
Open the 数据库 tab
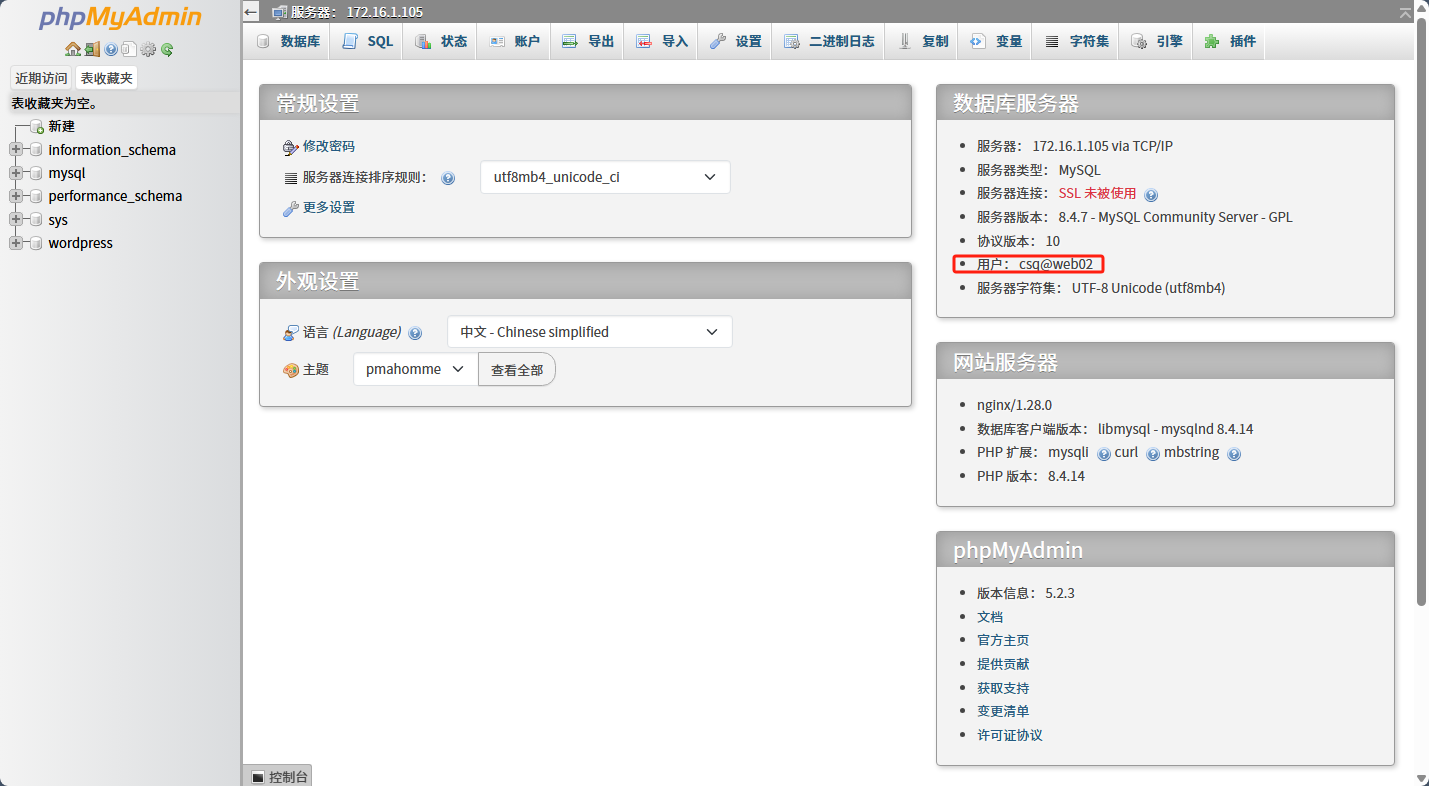pyautogui.click(x=288, y=41)
